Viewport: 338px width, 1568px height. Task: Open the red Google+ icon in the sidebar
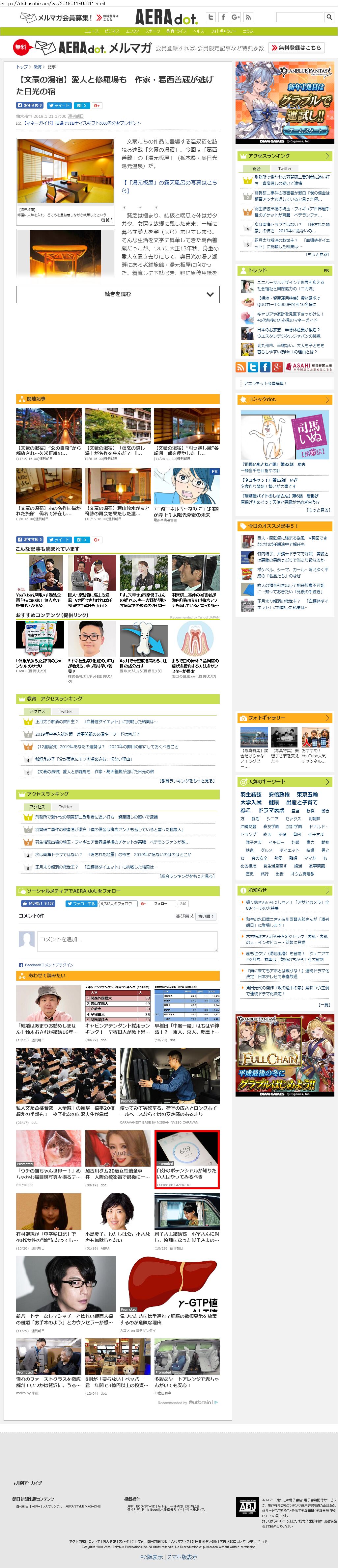tap(277, 367)
